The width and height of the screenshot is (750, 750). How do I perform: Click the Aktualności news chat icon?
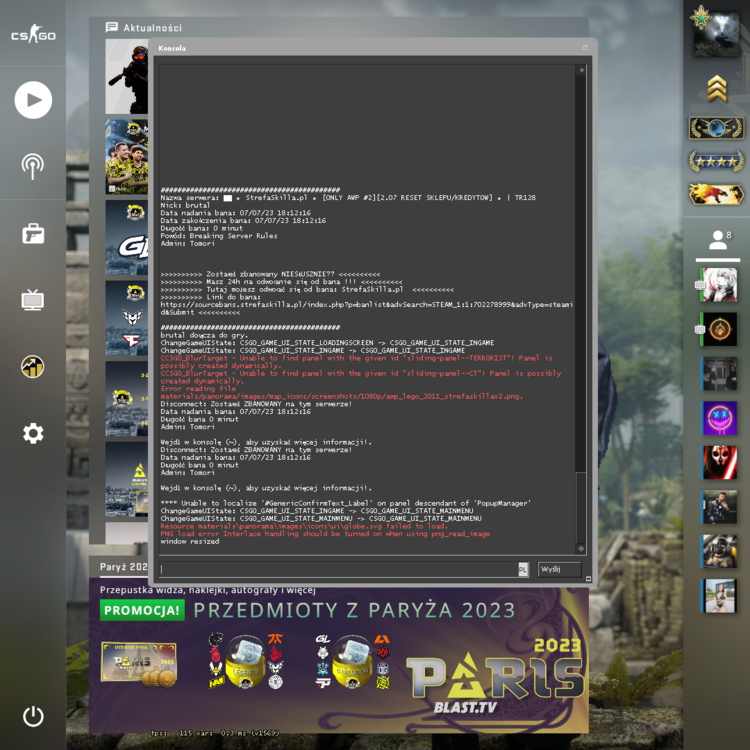[111, 27]
